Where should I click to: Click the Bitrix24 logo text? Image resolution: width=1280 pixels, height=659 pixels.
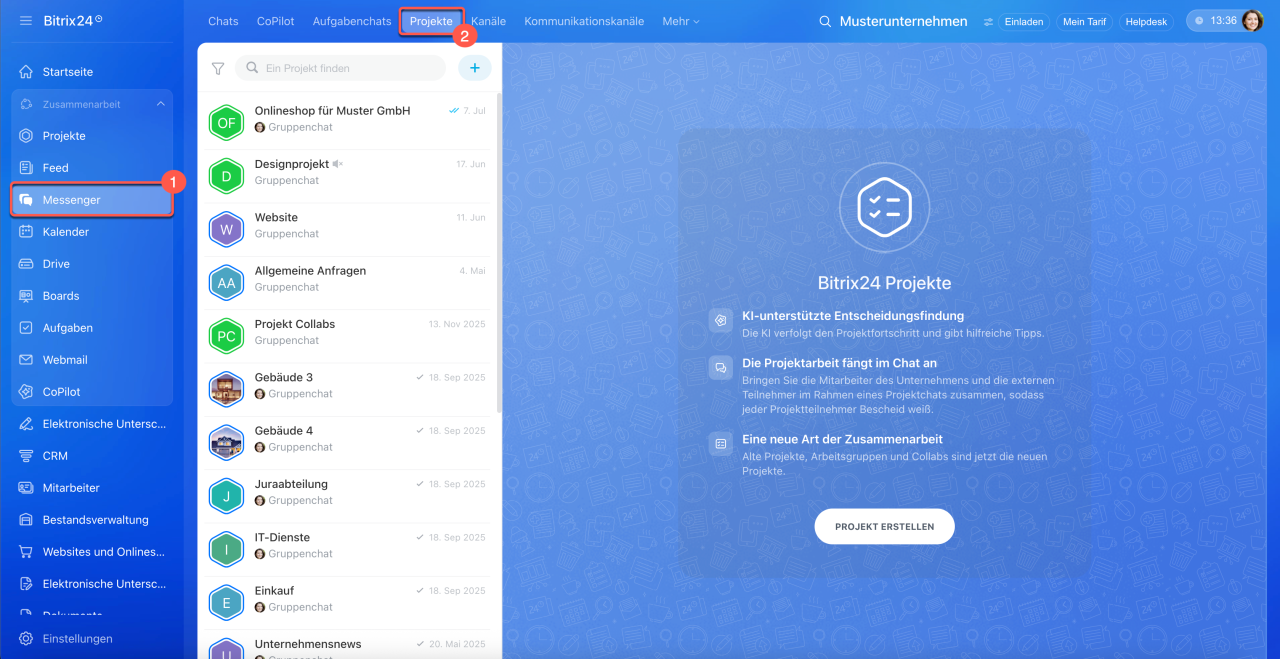(68, 21)
